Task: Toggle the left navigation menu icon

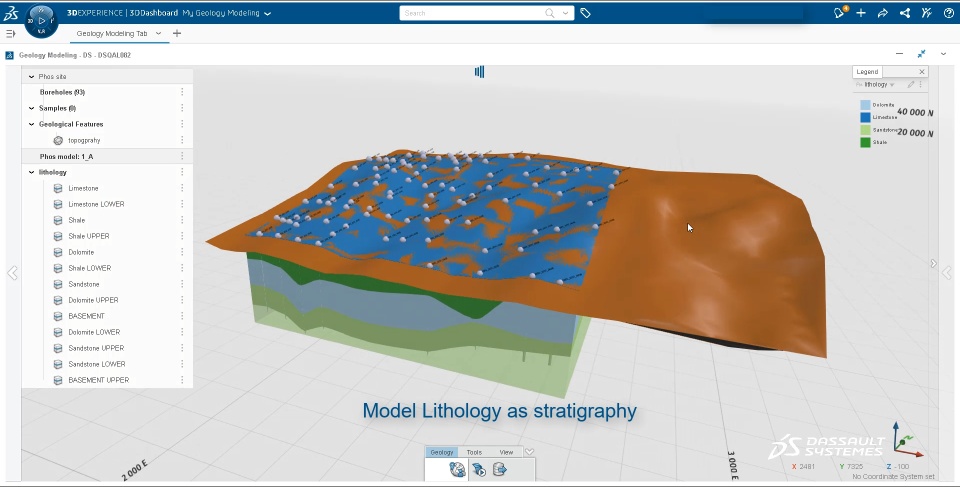Action: pyautogui.click(x=10, y=34)
